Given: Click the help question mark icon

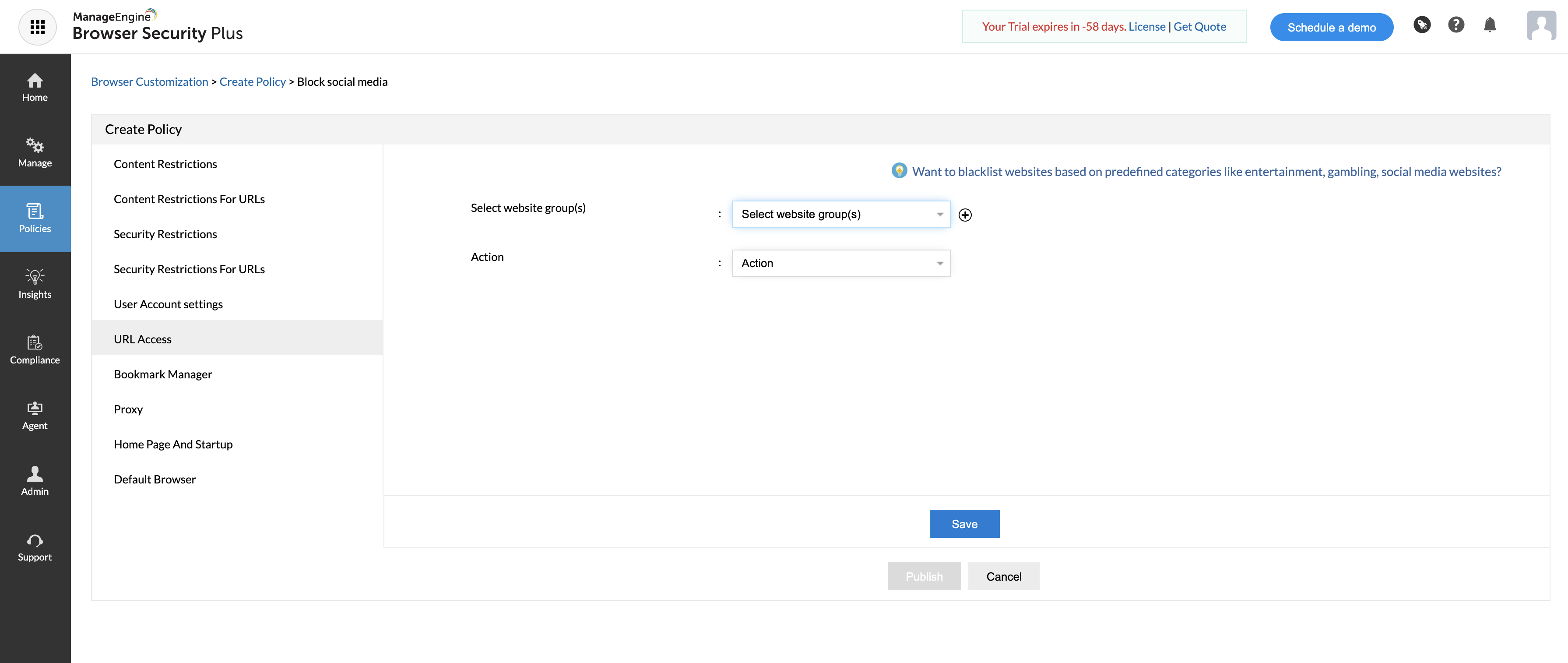Looking at the screenshot, I should 1455,25.
